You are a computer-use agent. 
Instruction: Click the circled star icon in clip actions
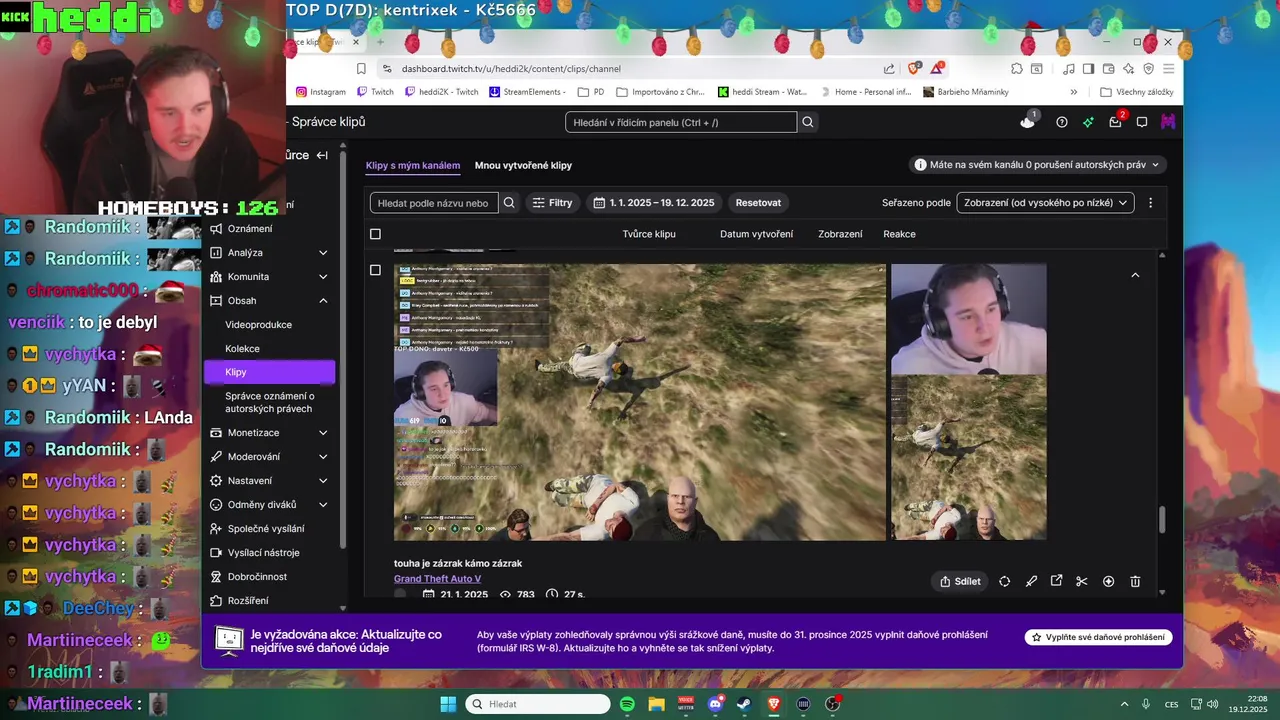pos(1108,581)
